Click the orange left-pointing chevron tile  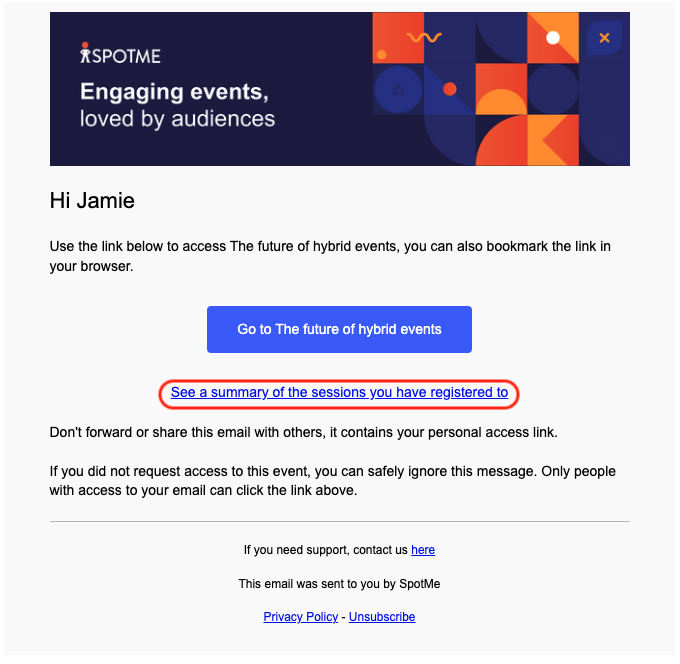tap(553, 140)
